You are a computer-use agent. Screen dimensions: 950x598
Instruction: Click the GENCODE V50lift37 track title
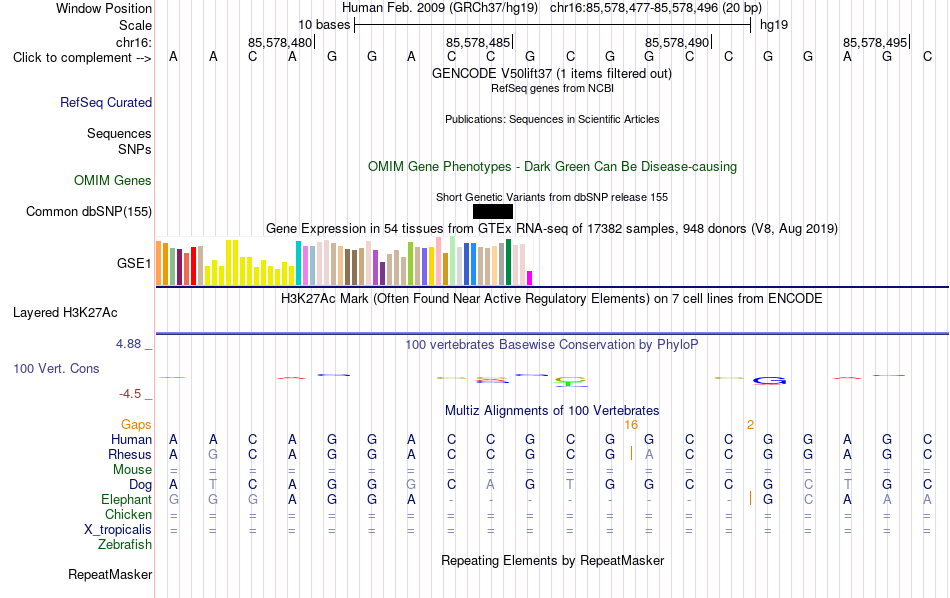click(x=552, y=73)
